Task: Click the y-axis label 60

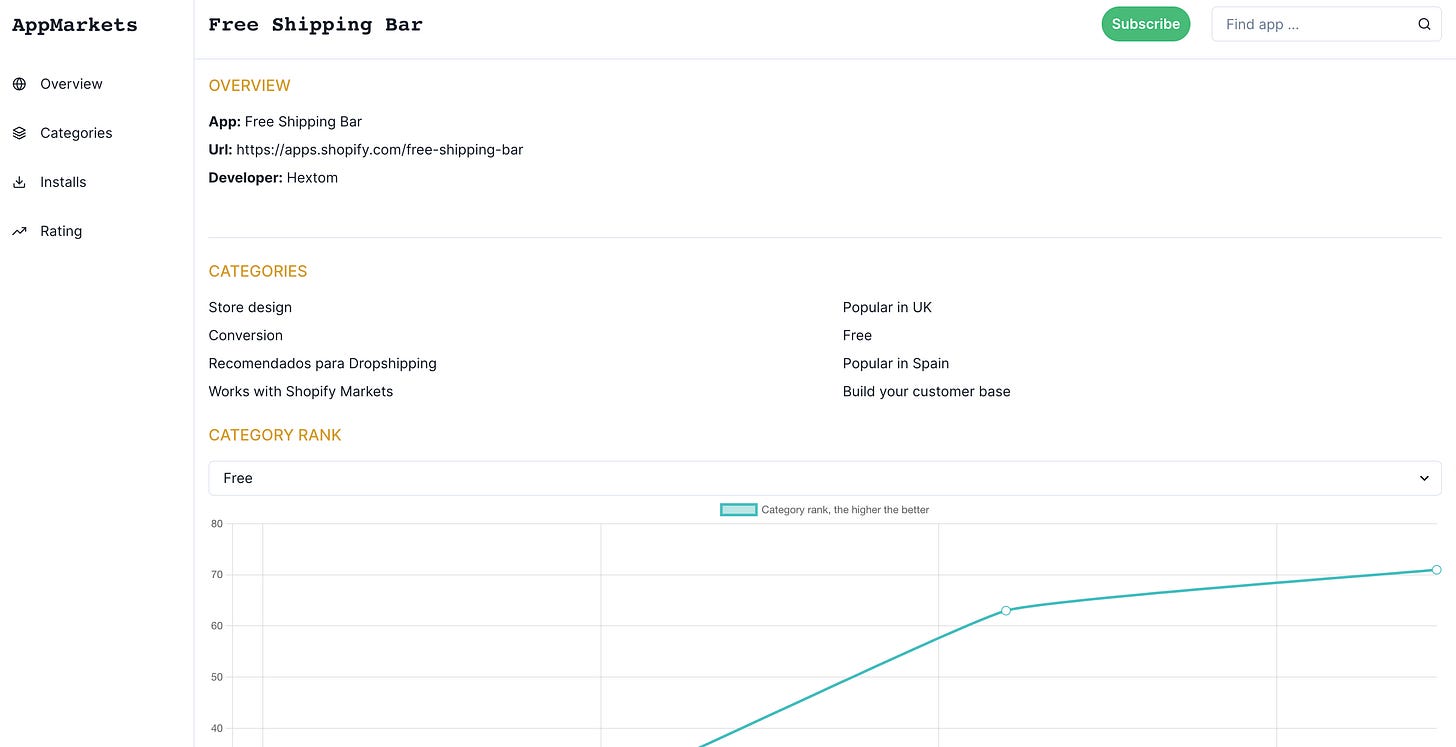Action: [x=217, y=626]
